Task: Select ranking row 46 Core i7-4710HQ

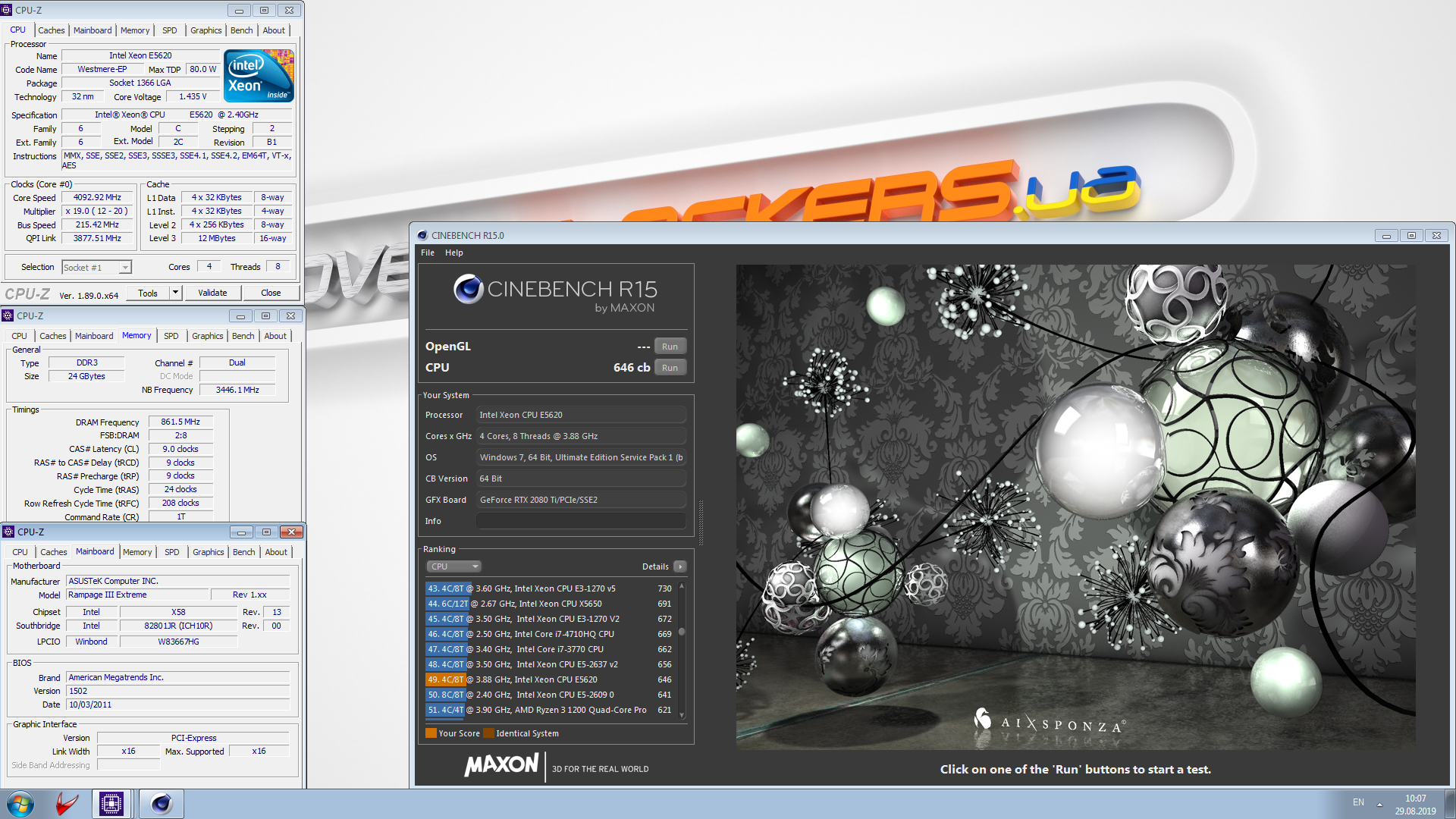Action: click(x=550, y=634)
